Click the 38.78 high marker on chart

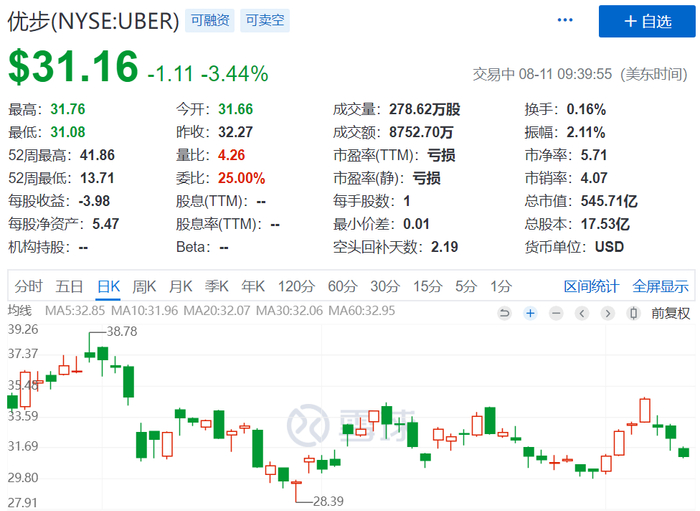click(x=122, y=332)
